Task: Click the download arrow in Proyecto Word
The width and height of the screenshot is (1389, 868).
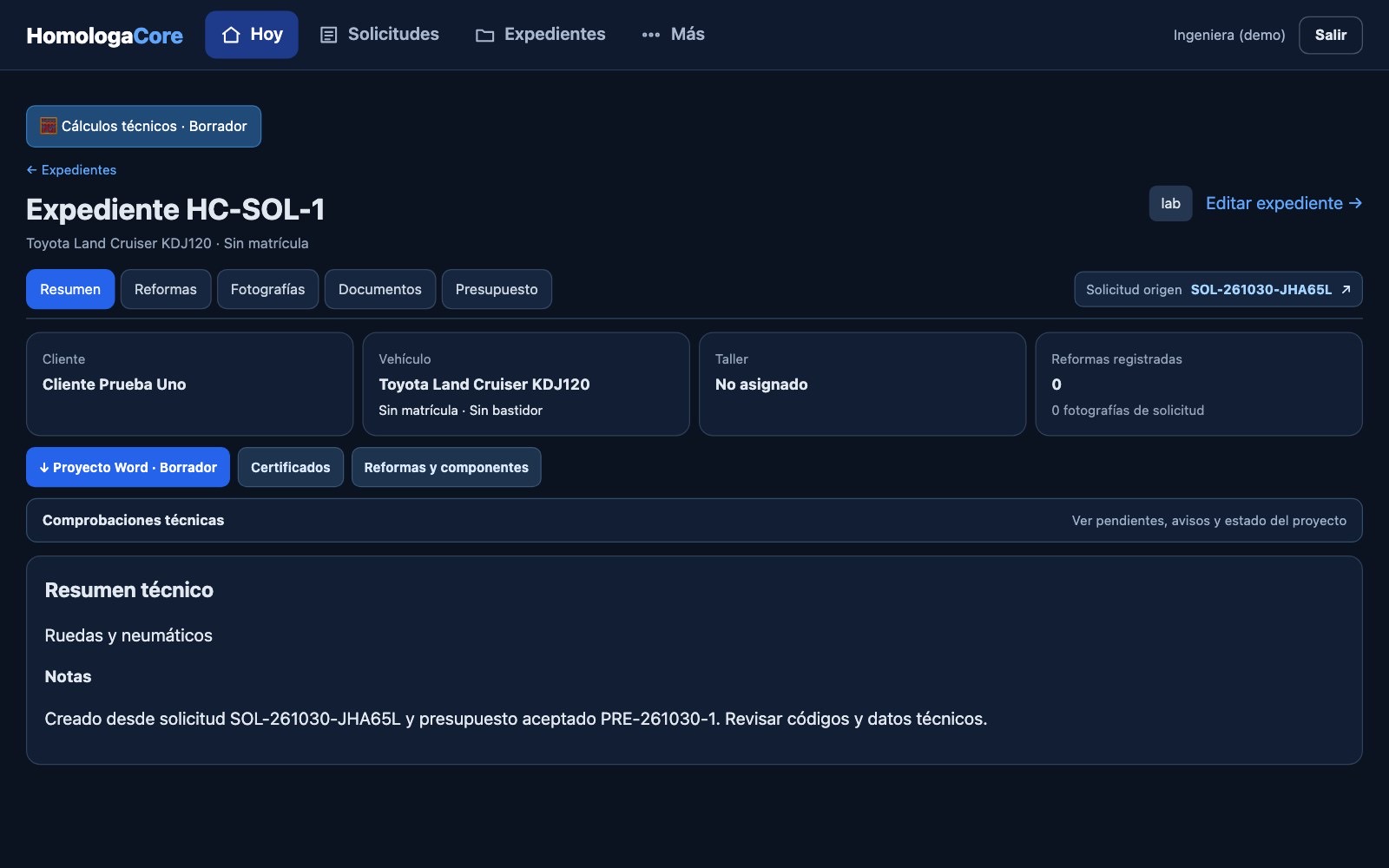Action: tap(44, 467)
